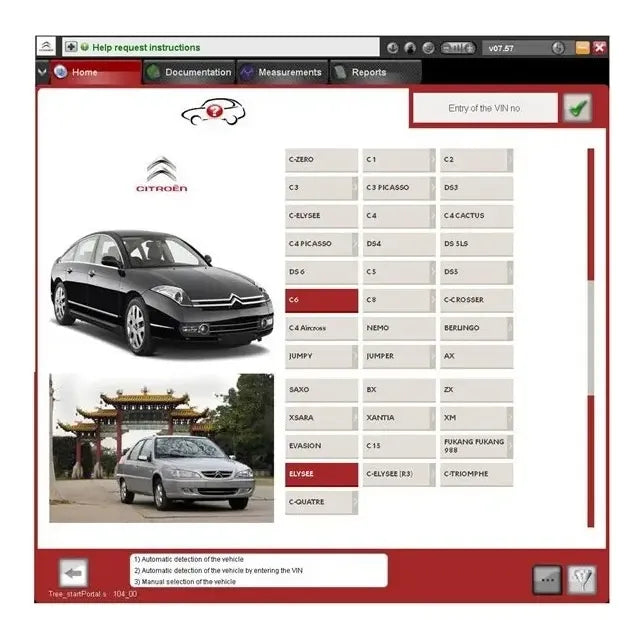Click the automatic vehicle detection car icon
The image size is (641, 641).
point(213,111)
